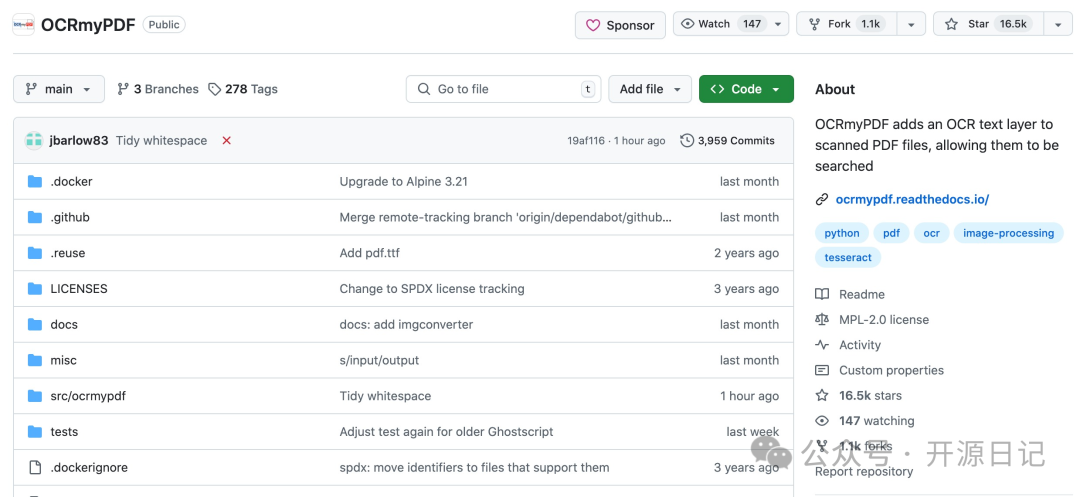The image size is (1080, 497).
Task: Open the green Code dropdown
Action: (746, 89)
